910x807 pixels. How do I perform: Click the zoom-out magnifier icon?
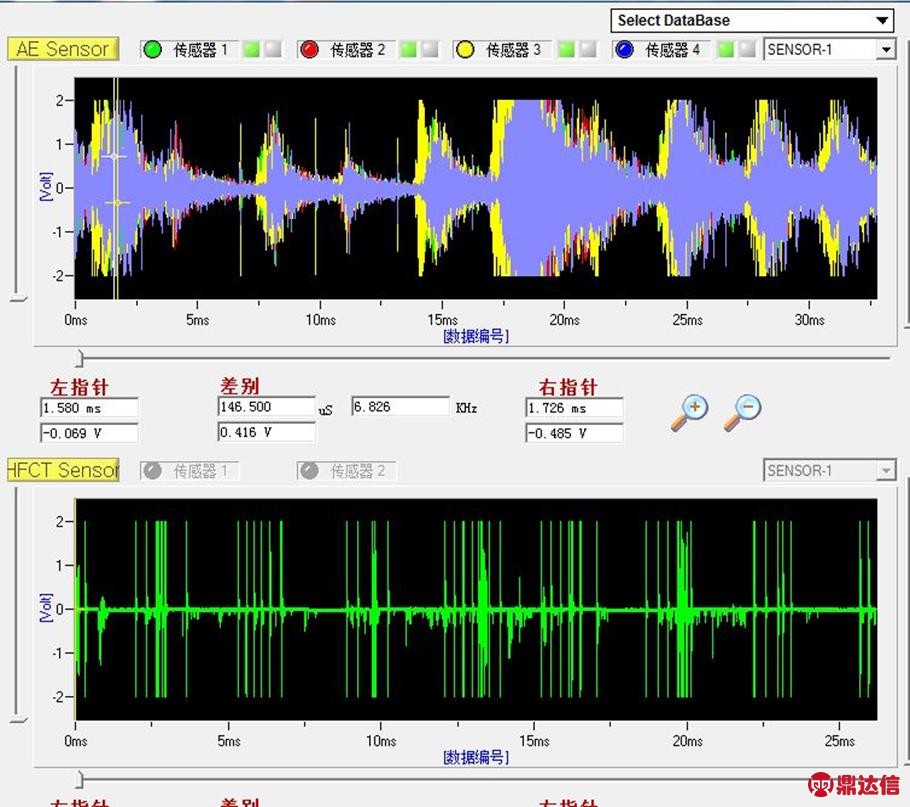click(x=742, y=412)
